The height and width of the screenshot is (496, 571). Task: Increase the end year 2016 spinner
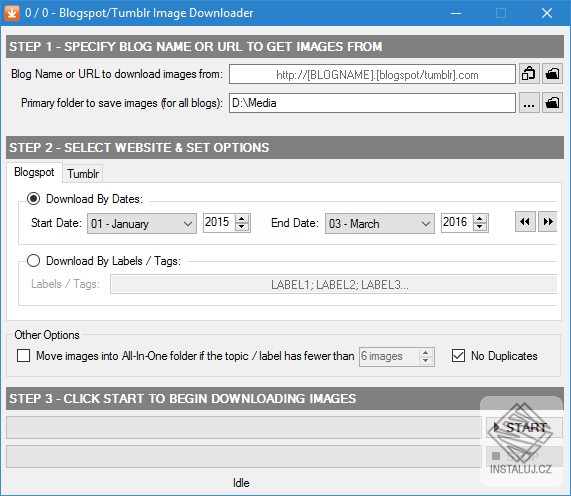480,219
